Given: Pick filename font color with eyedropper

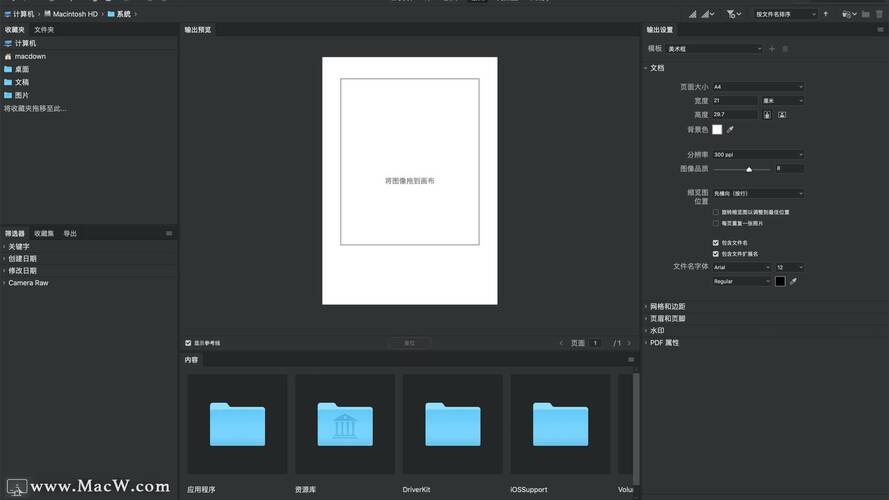Looking at the screenshot, I should [x=793, y=281].
